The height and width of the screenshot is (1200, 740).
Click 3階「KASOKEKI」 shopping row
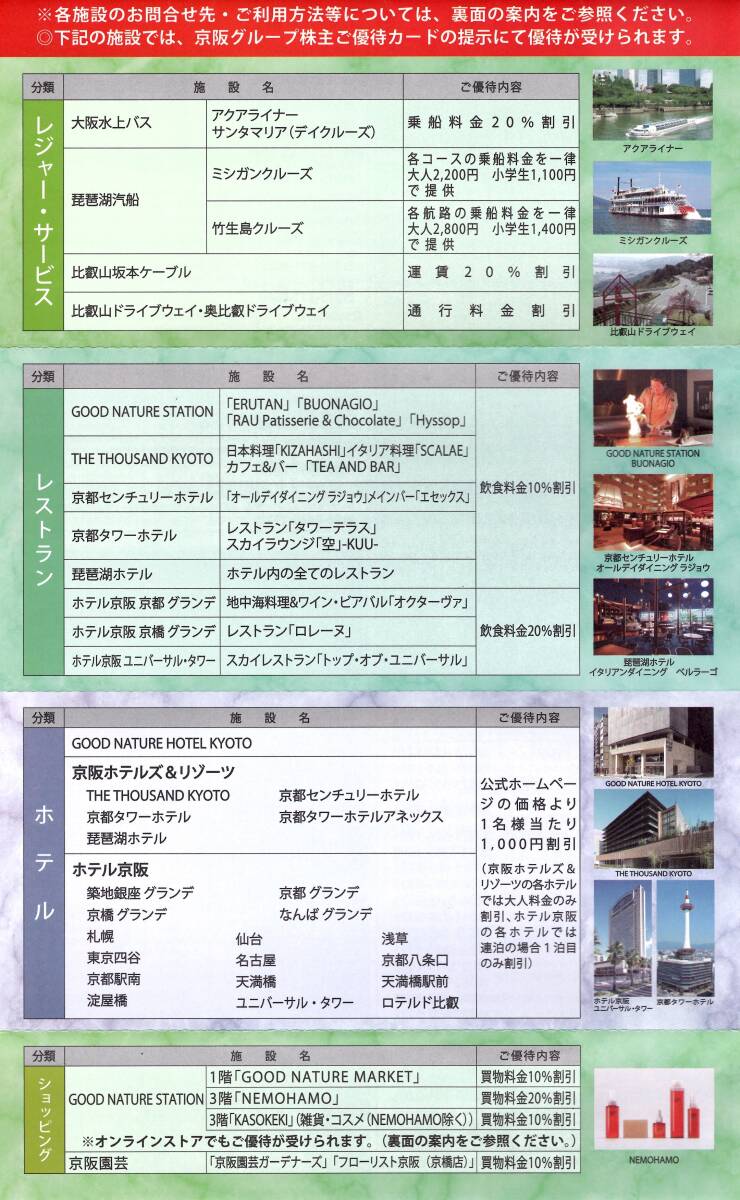pos(341,1119)
